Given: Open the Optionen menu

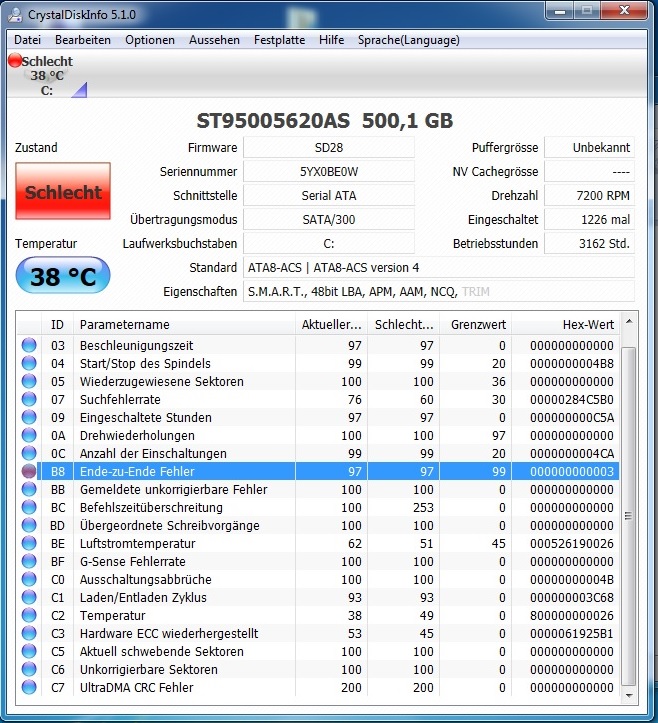Looking at the screenshot, I should (150, 40).
